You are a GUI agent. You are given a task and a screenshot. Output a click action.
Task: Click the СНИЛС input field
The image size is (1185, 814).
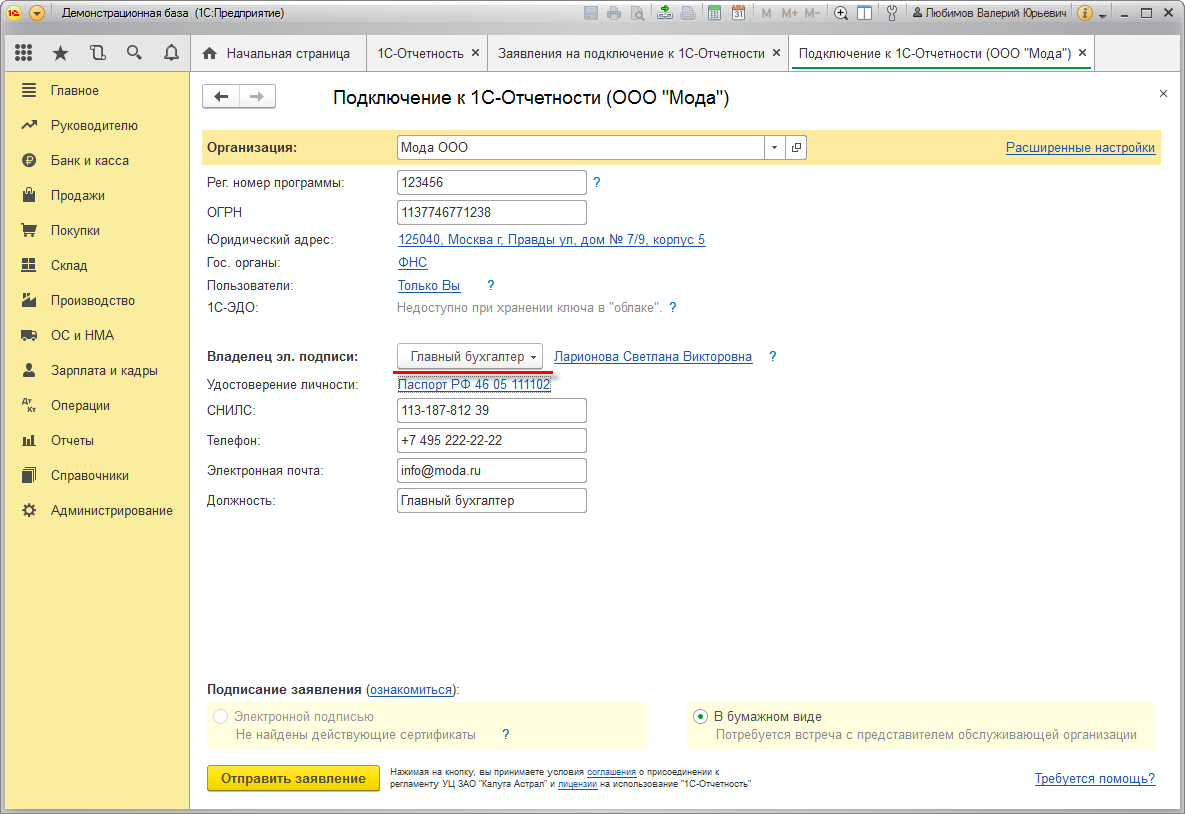492,410
